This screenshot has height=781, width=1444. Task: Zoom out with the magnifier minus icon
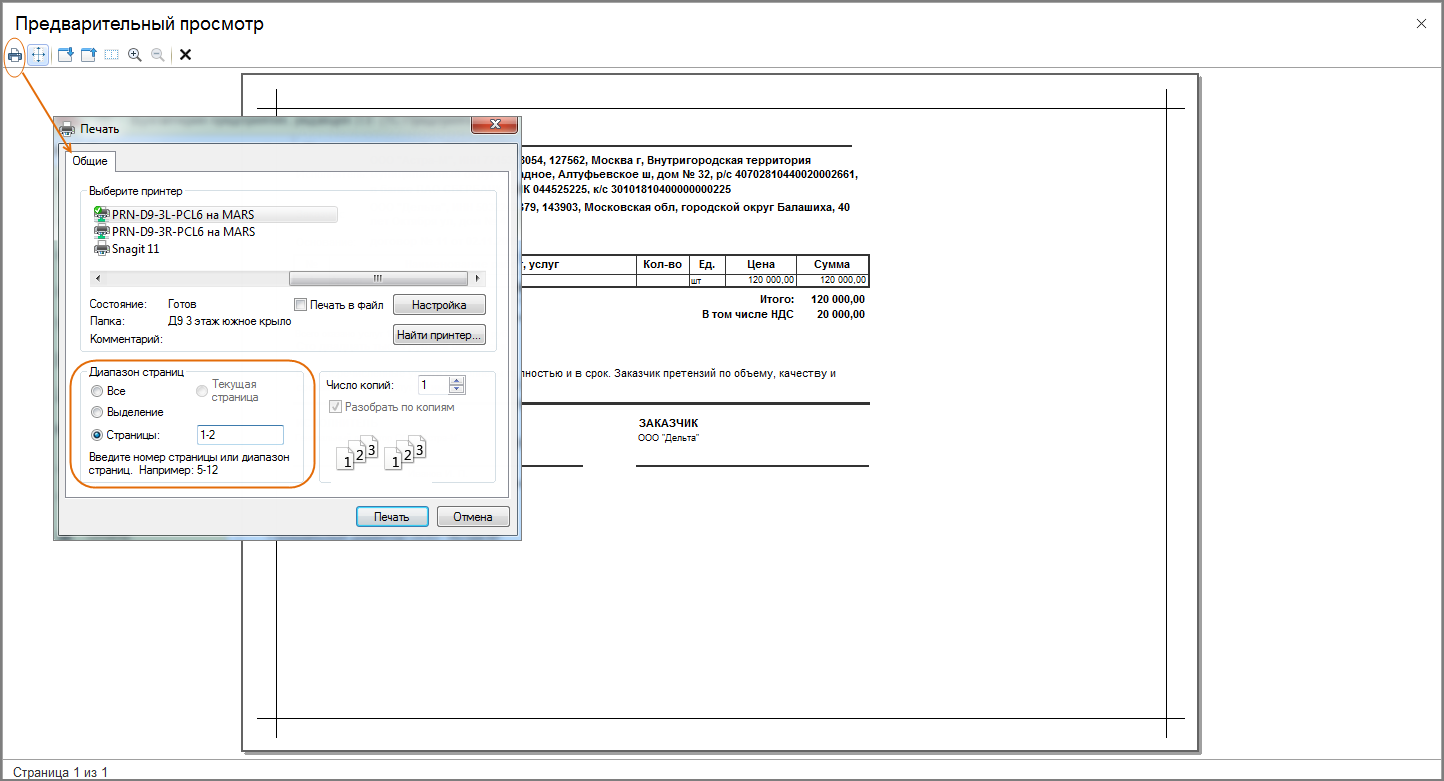pos(157,54)
